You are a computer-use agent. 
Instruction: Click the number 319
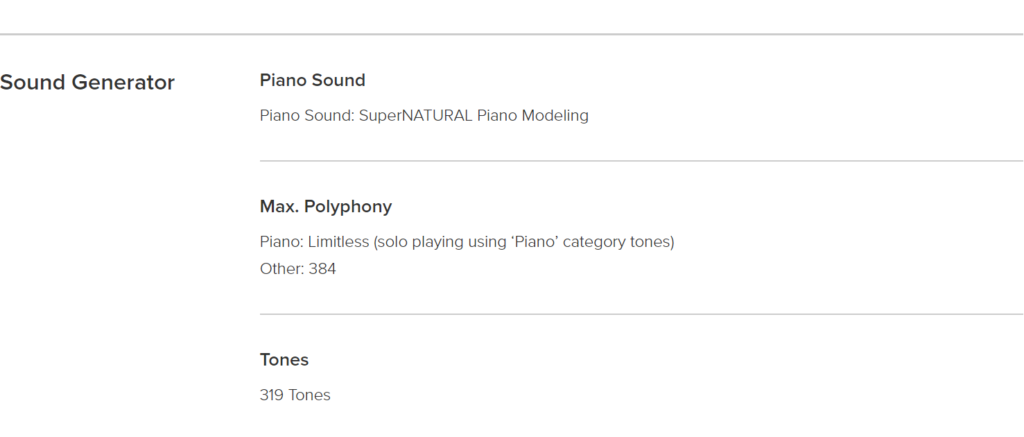272,395
